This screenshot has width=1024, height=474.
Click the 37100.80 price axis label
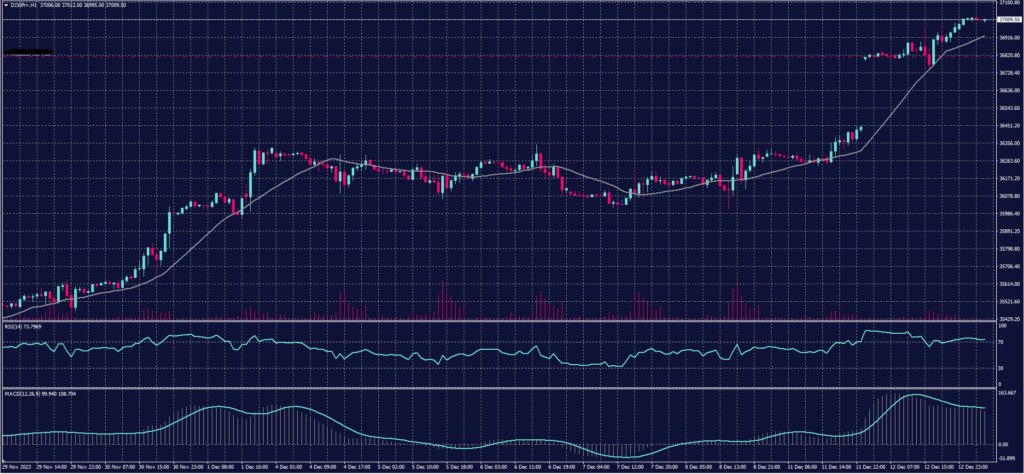(1008, 4)
